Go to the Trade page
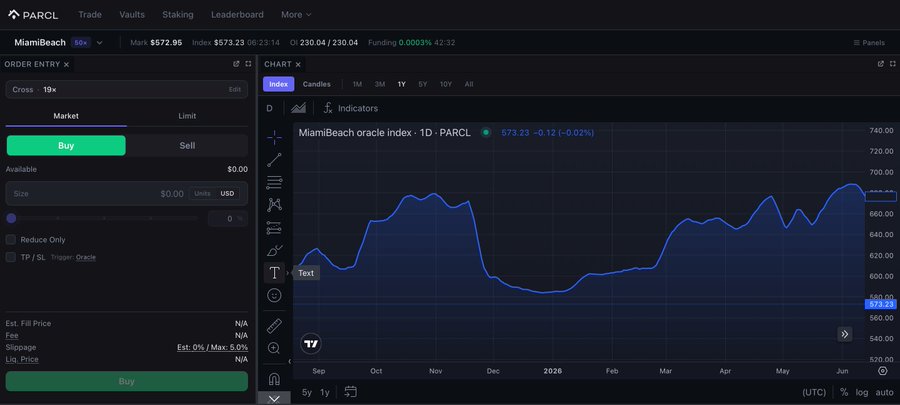This screenshot has height=405, width=900. (90, 15)
